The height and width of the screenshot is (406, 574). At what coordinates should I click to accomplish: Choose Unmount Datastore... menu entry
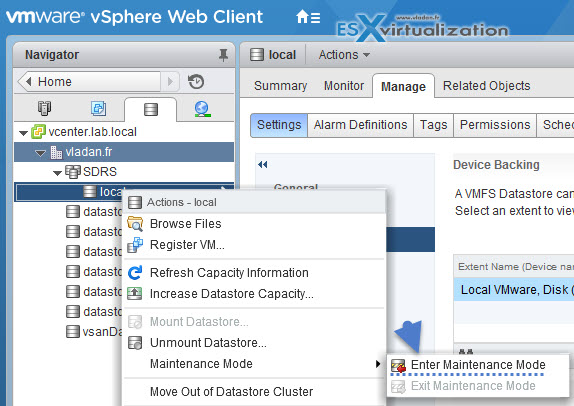pyautogui.click(x=255, y=343)
